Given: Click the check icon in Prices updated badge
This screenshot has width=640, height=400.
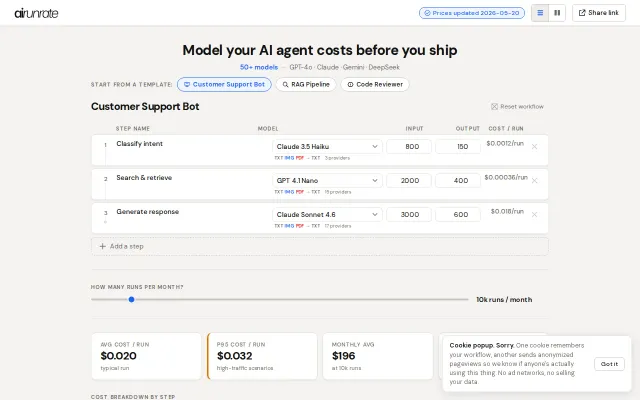Looking at the screenshot, I should pyautogui.click(x=427, y=13).
